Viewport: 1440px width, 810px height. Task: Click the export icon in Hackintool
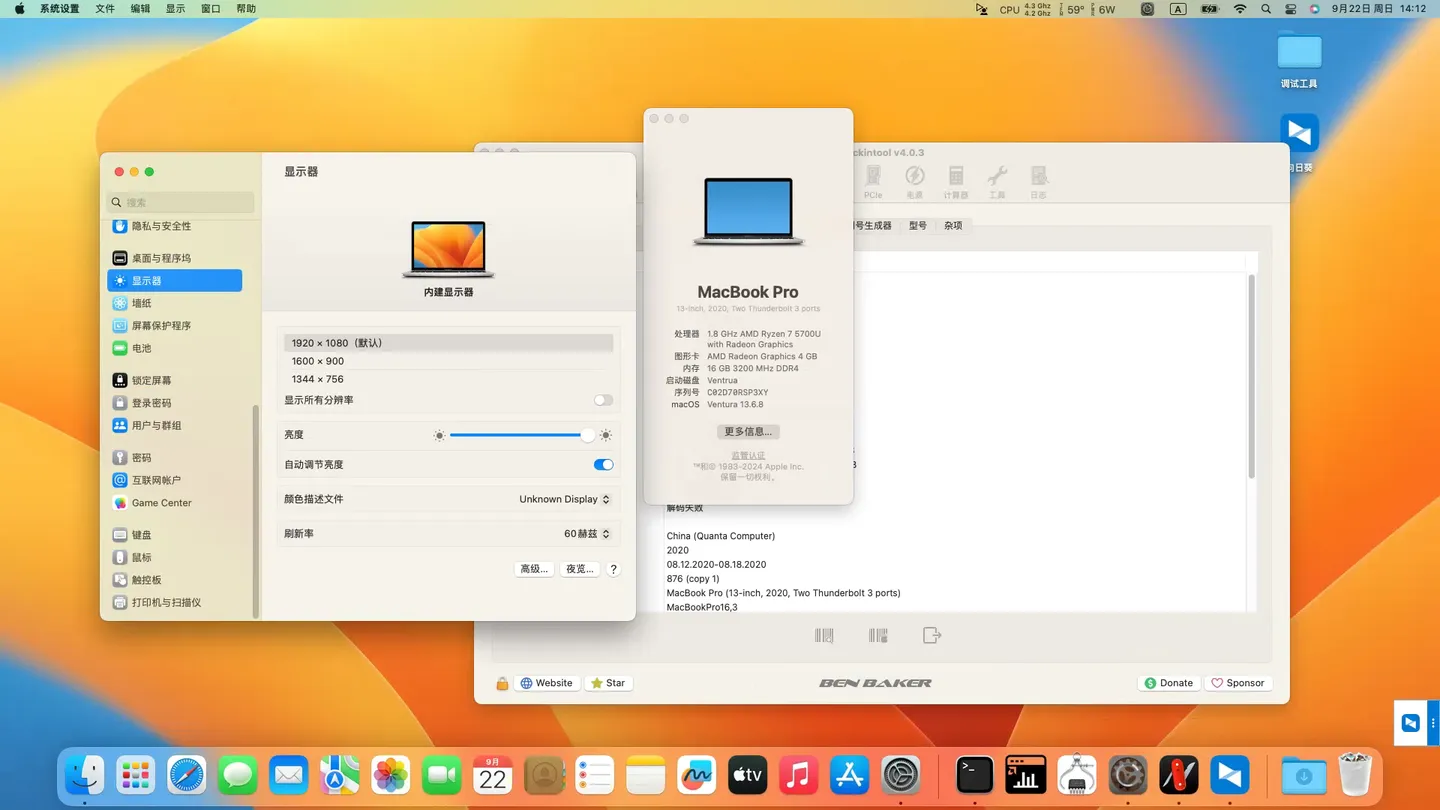click(931, 634)
